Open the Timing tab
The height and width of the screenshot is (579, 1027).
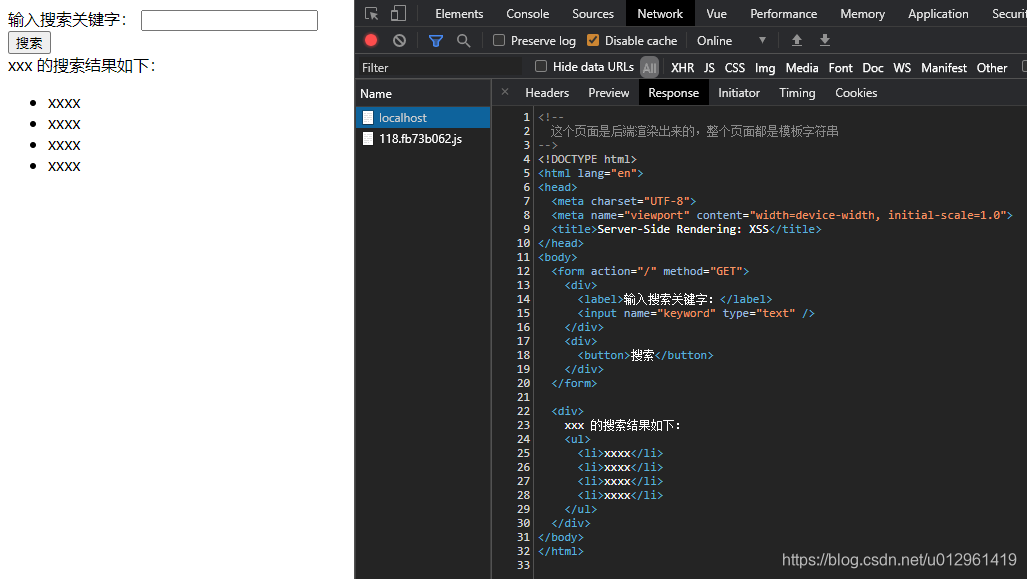pyautogui.click(x=797, y=93)
